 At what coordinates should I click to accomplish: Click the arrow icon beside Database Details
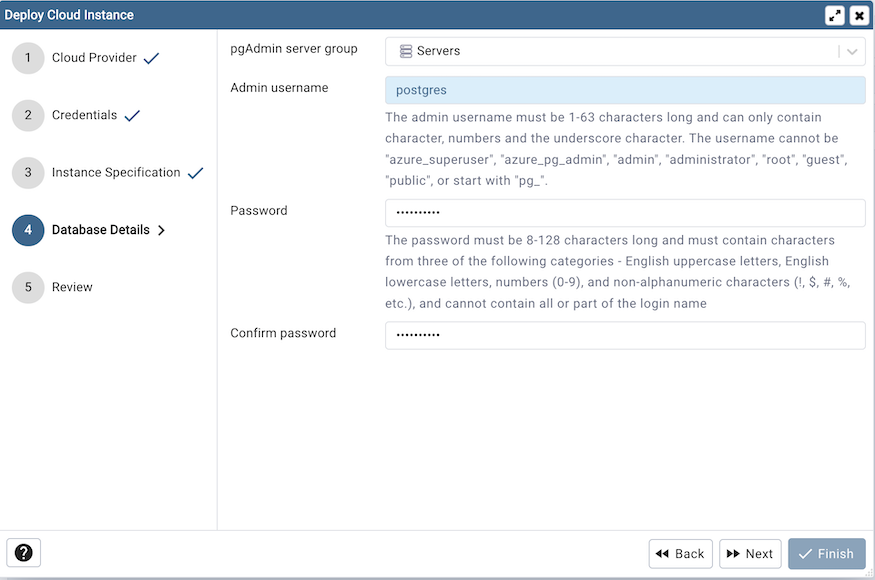(161, 229)
